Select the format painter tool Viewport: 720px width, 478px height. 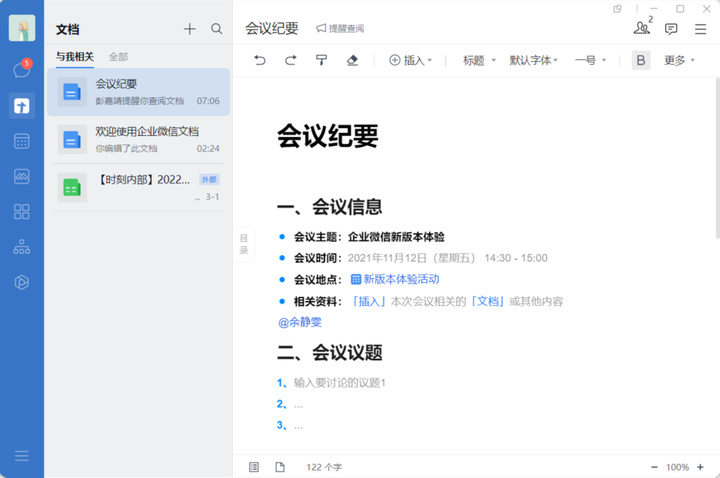(x=321, y=60)
